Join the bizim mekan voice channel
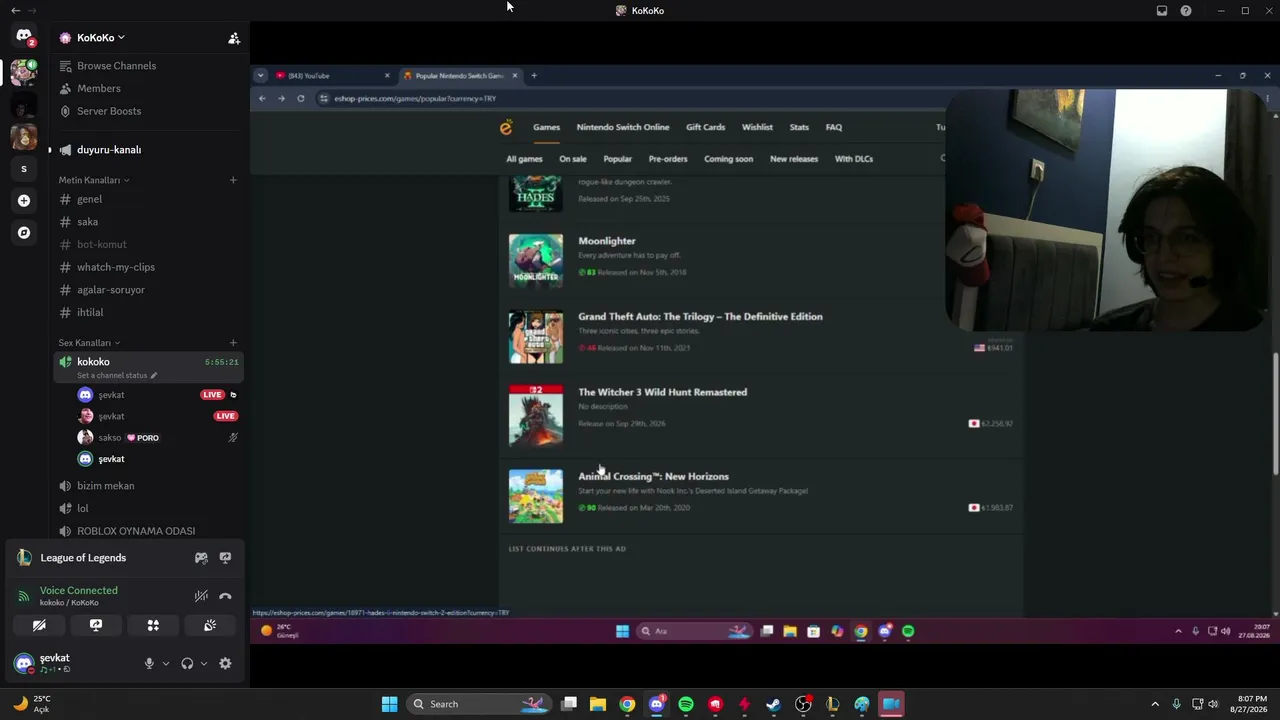 (148, 486)
